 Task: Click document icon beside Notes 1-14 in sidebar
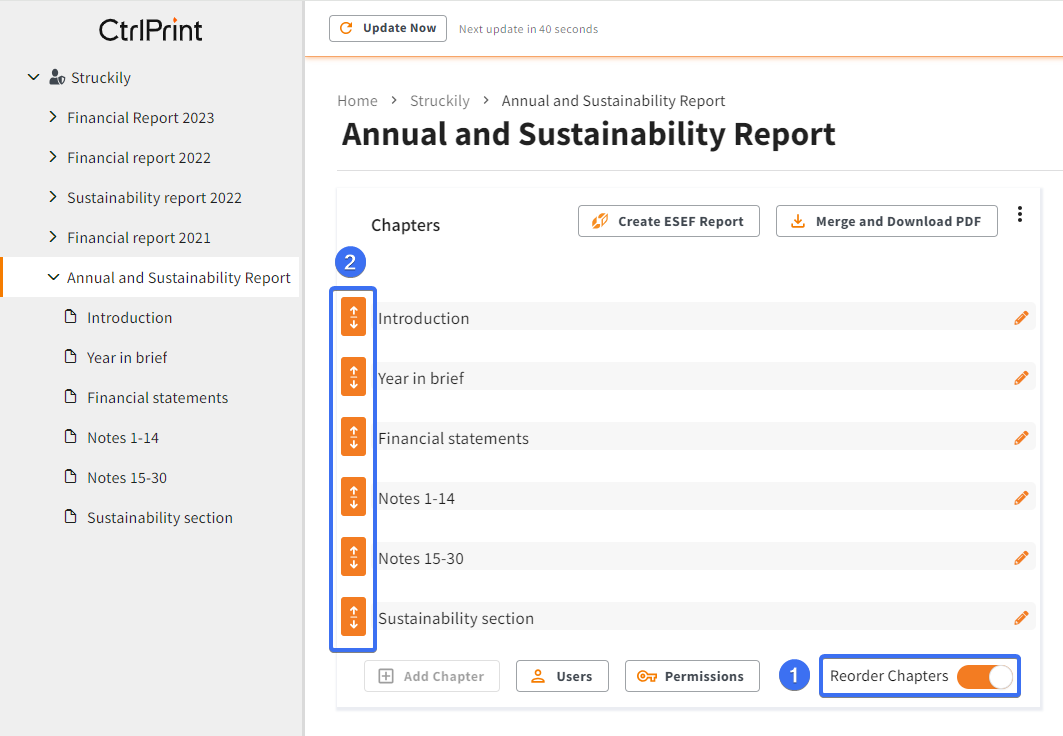(x=71, y=436)
